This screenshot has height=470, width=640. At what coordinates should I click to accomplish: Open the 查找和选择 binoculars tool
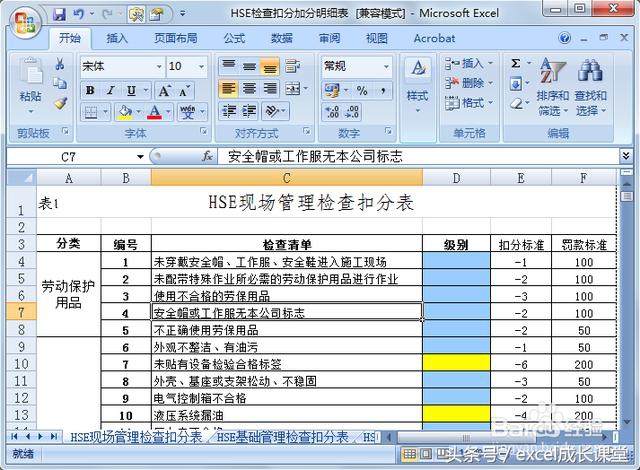[590, 84]
